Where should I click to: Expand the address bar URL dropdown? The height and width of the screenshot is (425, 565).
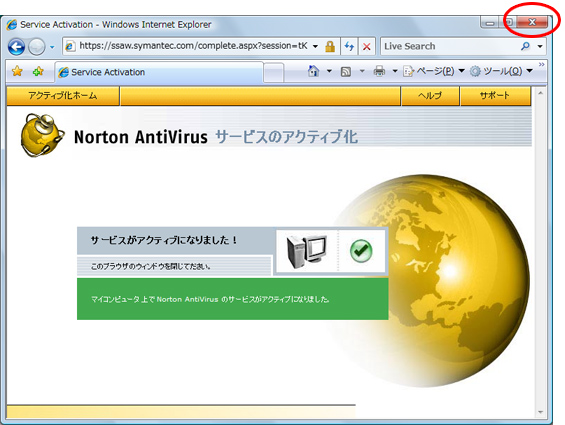click(315, 46)
